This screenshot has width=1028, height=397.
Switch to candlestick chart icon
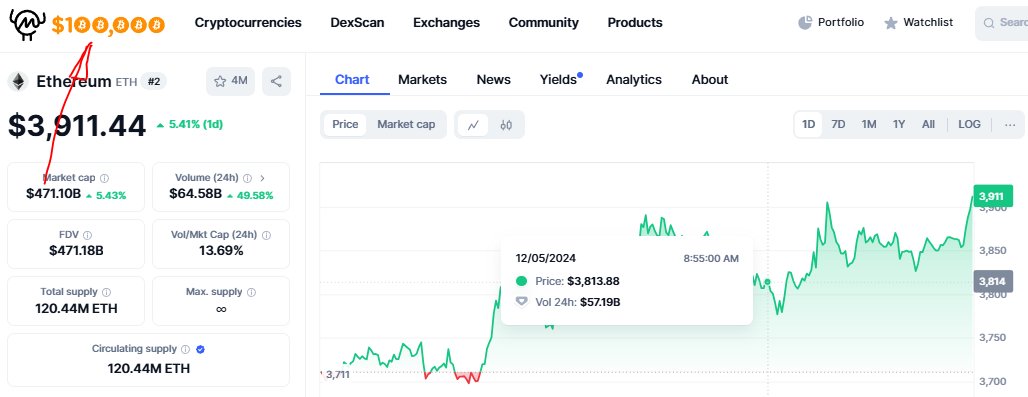506,124
